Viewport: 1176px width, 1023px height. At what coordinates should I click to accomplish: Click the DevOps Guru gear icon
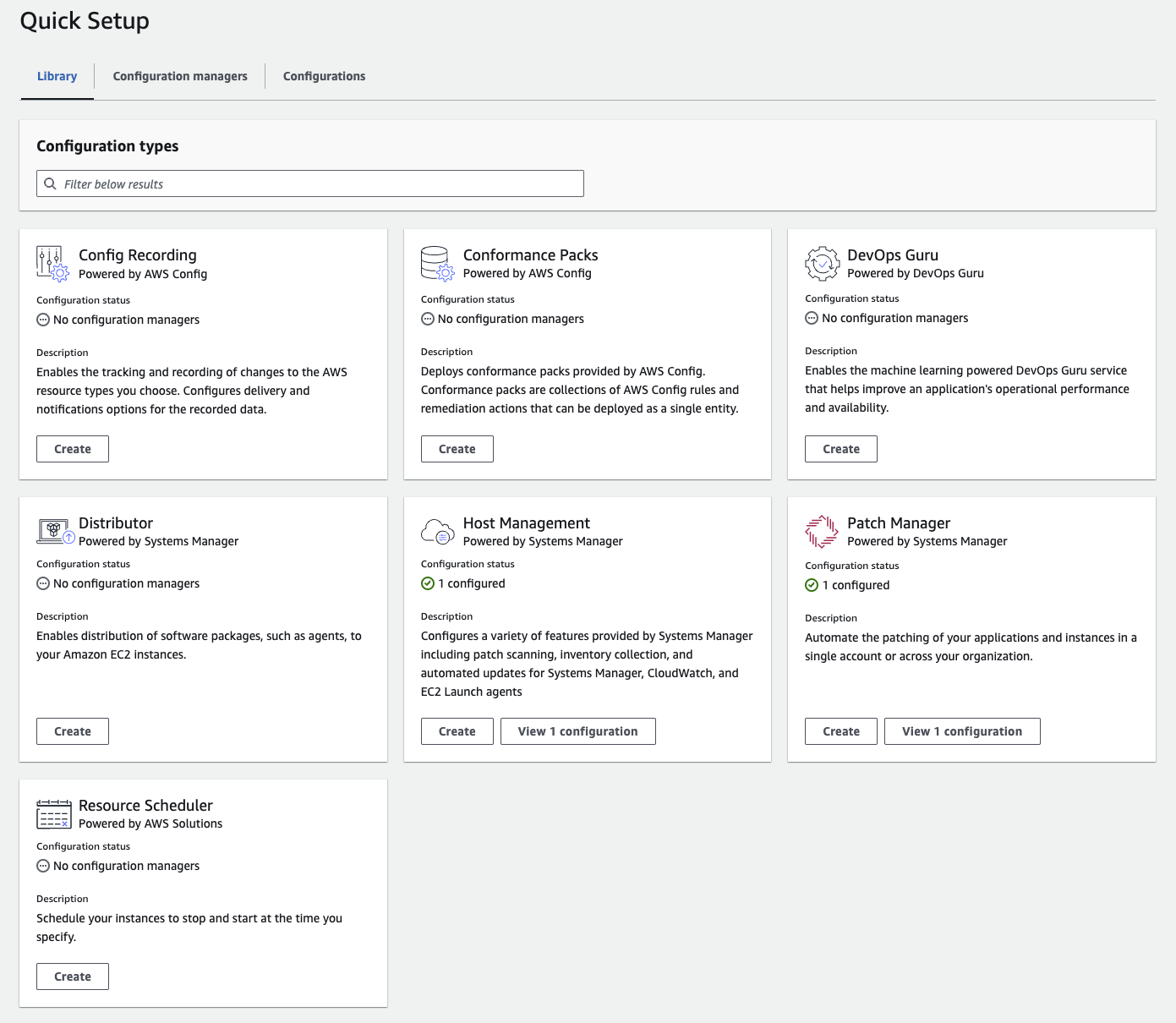[822, 263]
